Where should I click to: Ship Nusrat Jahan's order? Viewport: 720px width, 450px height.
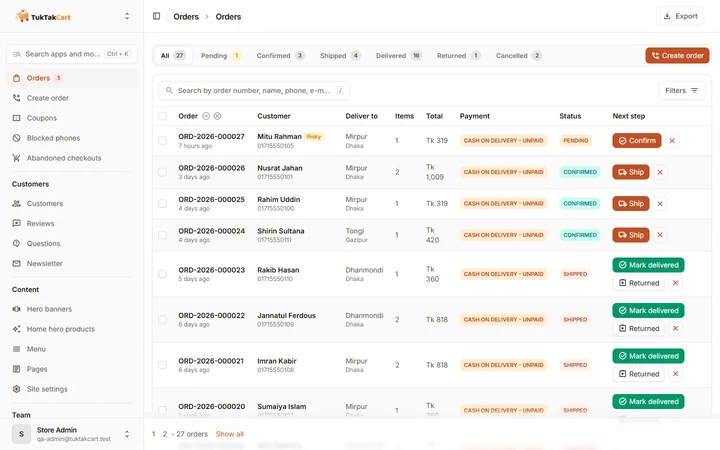[x=630, y=172]
